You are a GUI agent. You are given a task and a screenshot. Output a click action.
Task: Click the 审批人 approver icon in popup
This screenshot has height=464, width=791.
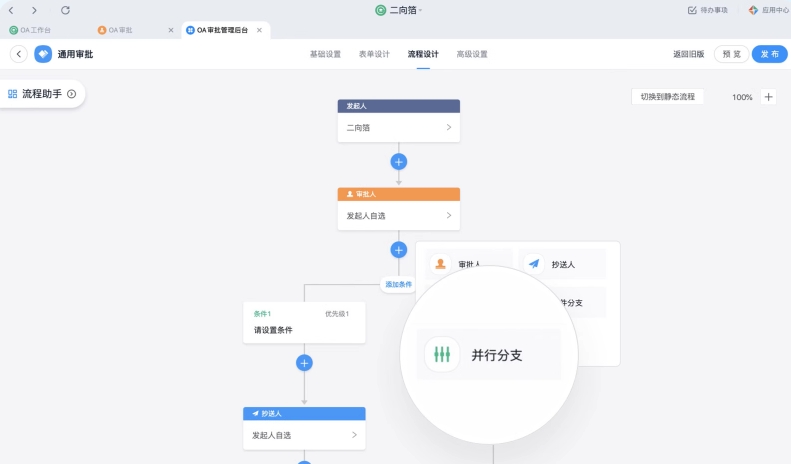click(441, 264)
